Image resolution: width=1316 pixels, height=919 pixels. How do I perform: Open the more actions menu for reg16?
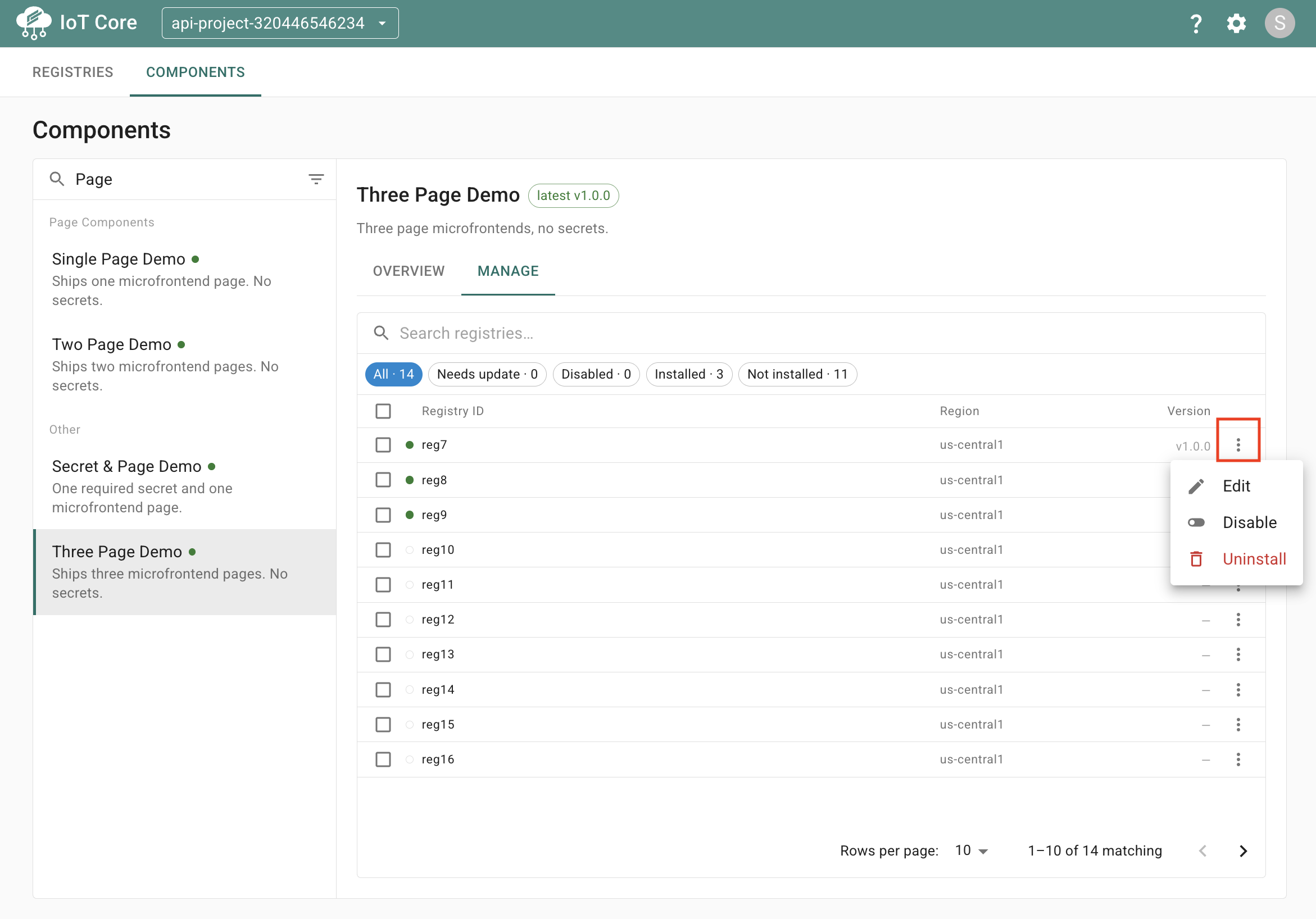pos(1238,759)
